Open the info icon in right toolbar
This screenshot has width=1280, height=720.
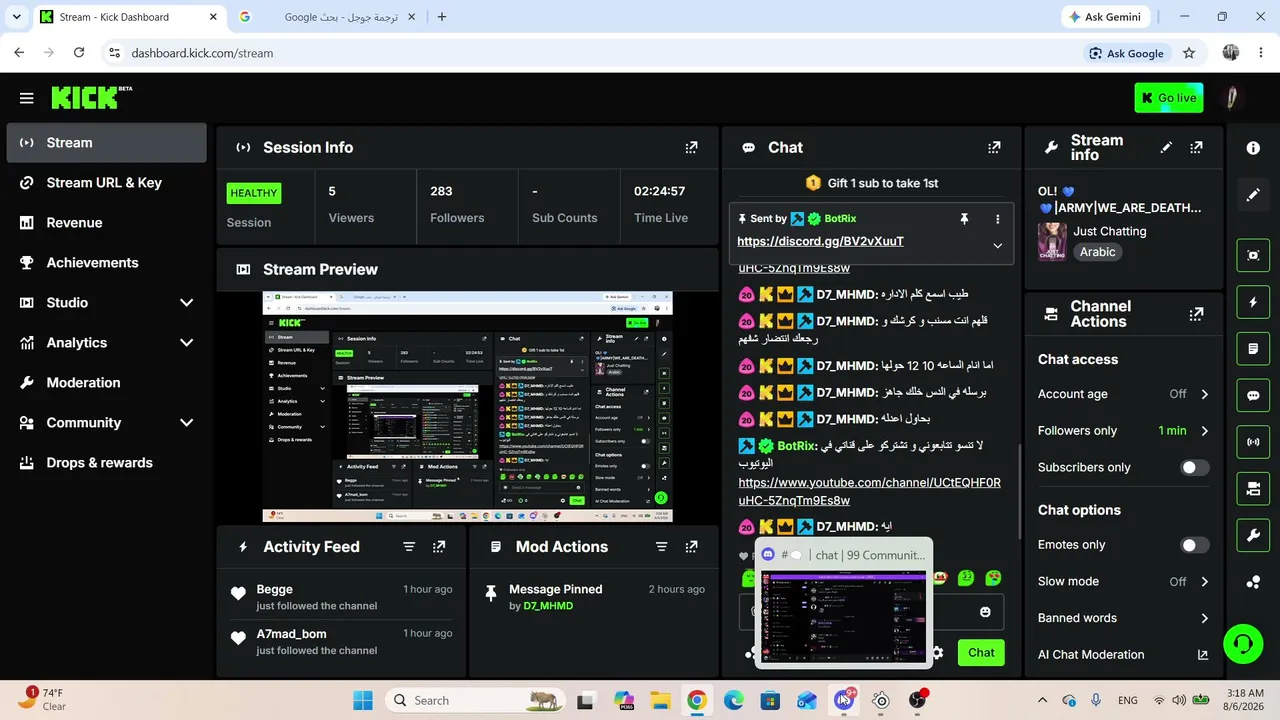(x=1253, y=148)
